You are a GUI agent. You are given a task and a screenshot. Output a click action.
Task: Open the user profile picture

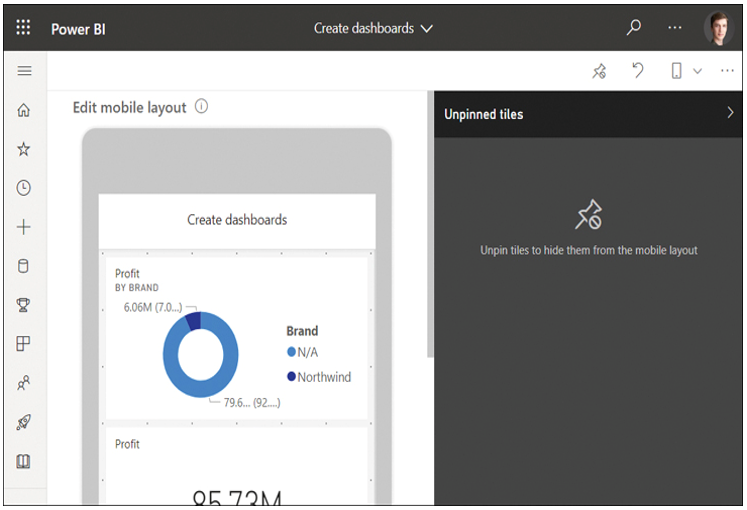pos(718,28)
